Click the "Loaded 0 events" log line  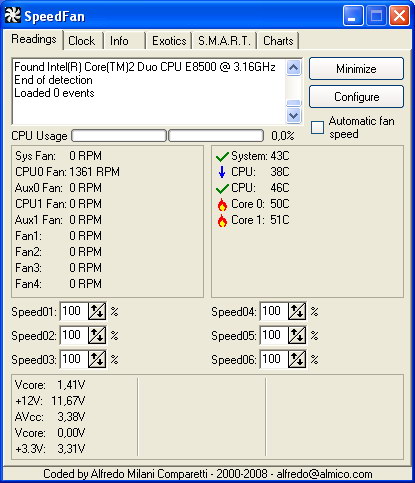(x=54, y=93)
